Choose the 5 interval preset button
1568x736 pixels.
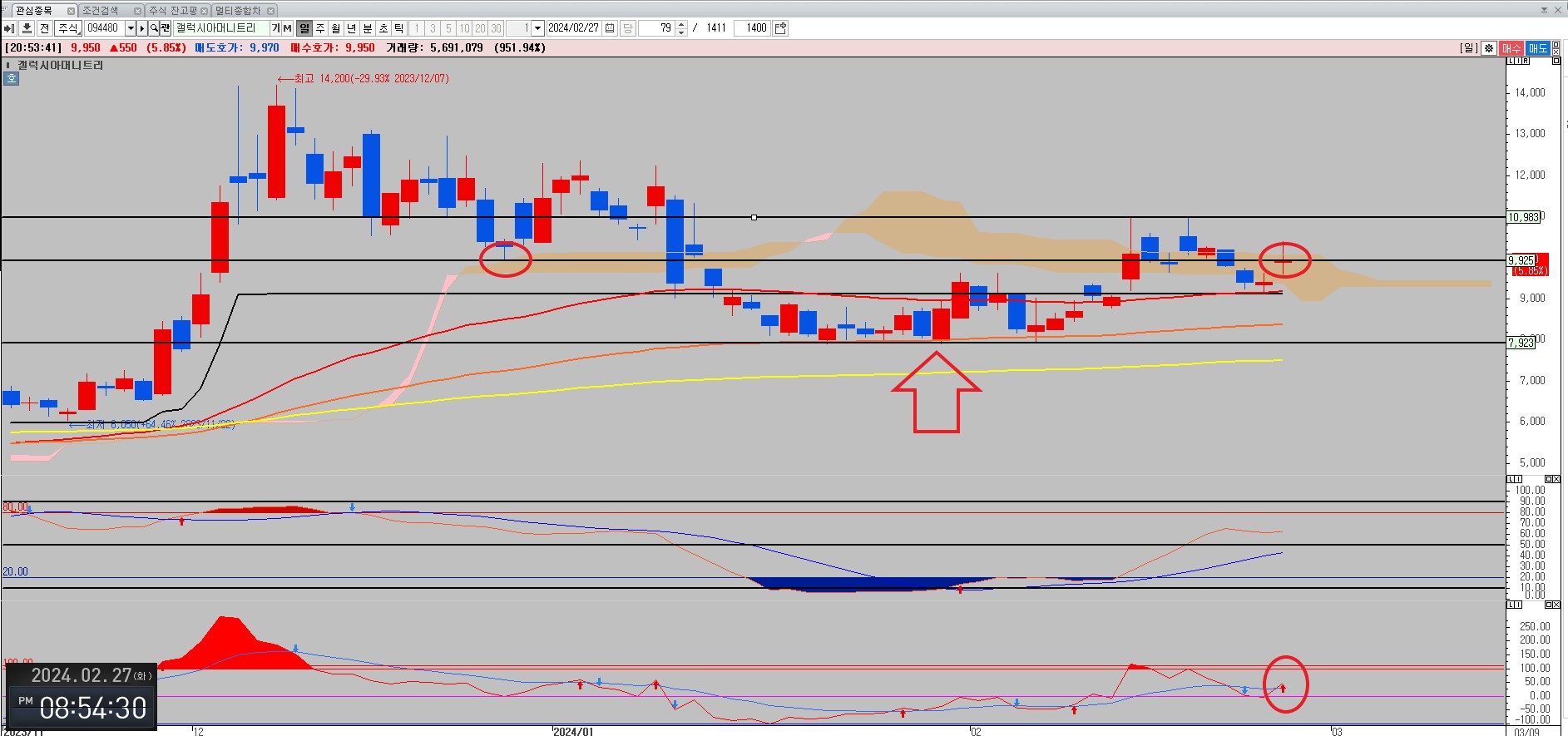click(x=448, y=28)
